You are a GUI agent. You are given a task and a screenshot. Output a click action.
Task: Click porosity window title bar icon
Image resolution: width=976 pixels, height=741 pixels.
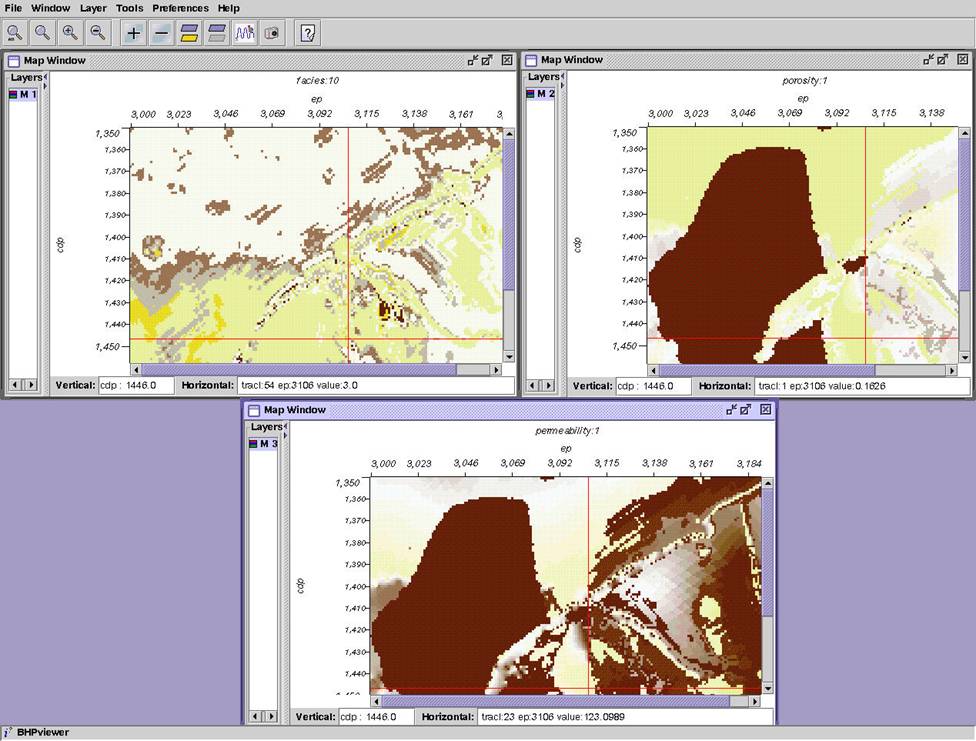pos(531,60)
